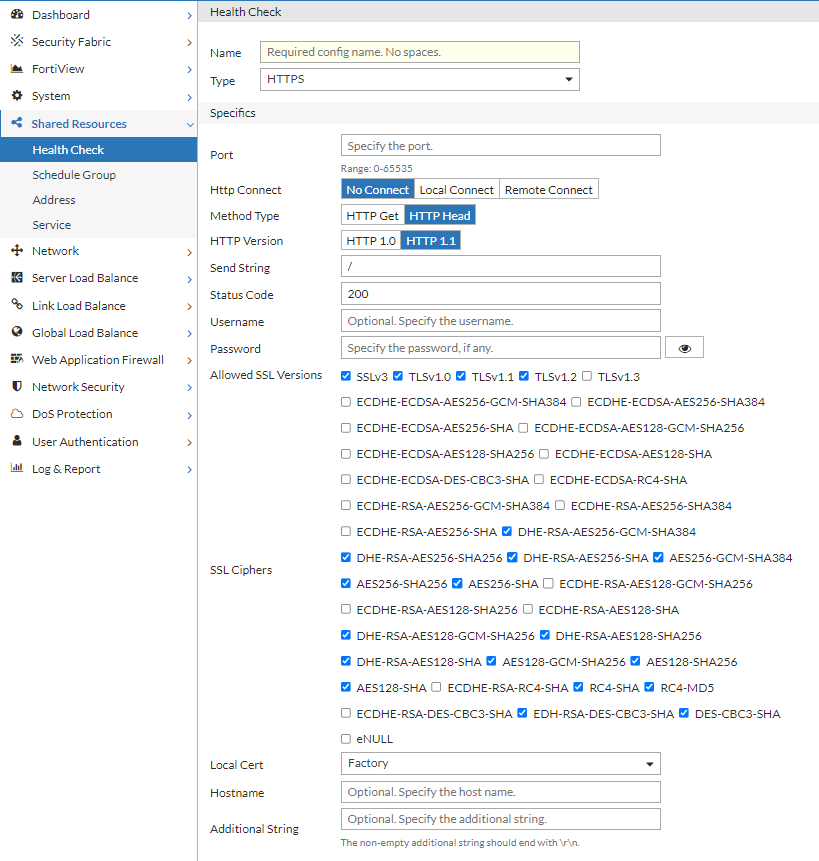Go to Schedule Group under Shared Resources

[75, 174]
